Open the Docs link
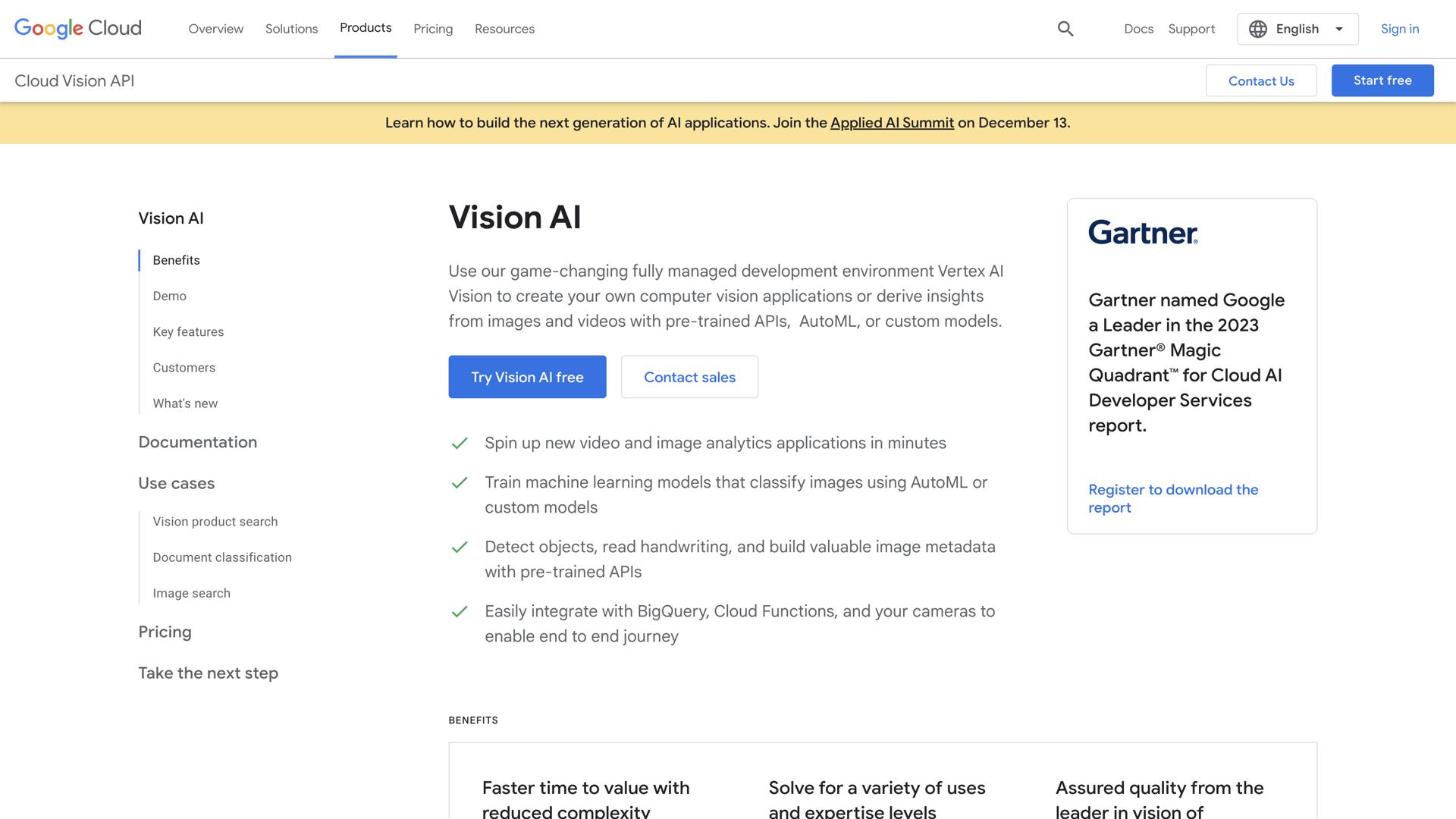The image size is (1456, 819). point(1138,29)
